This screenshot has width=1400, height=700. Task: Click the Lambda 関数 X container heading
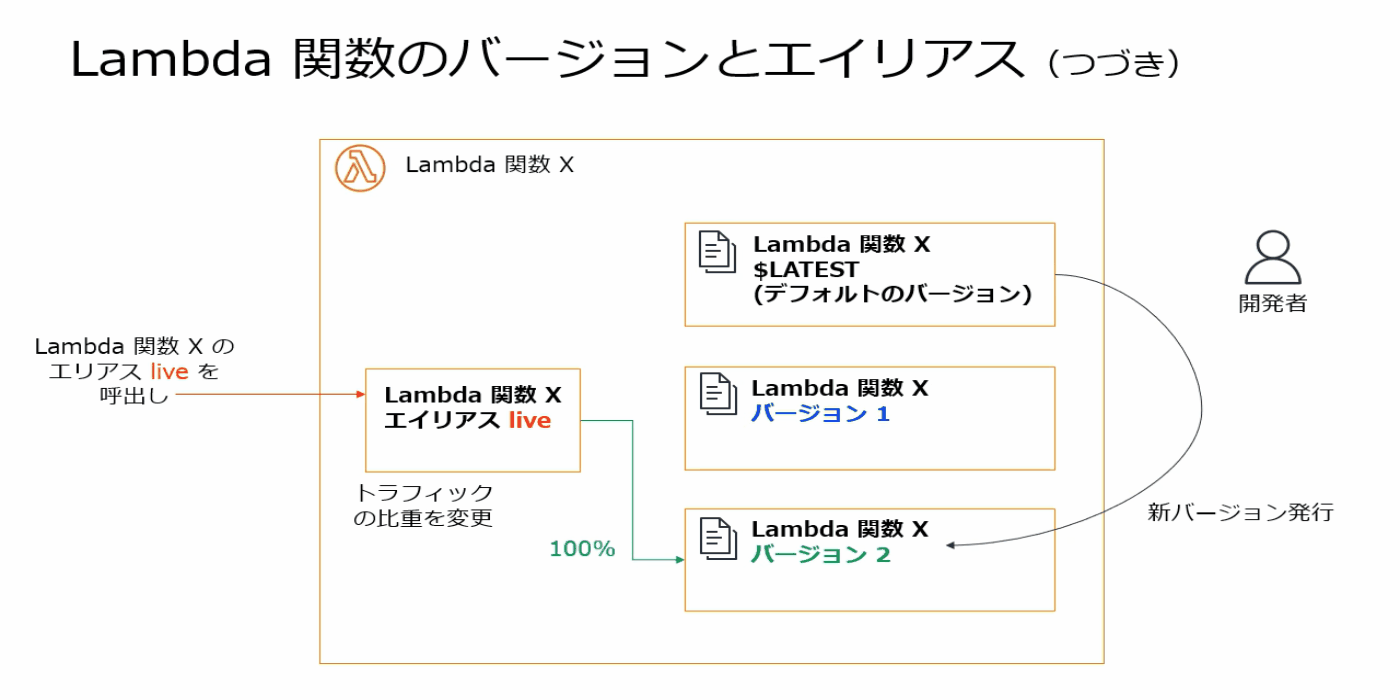pyautogui.click(x=489, y=165)
